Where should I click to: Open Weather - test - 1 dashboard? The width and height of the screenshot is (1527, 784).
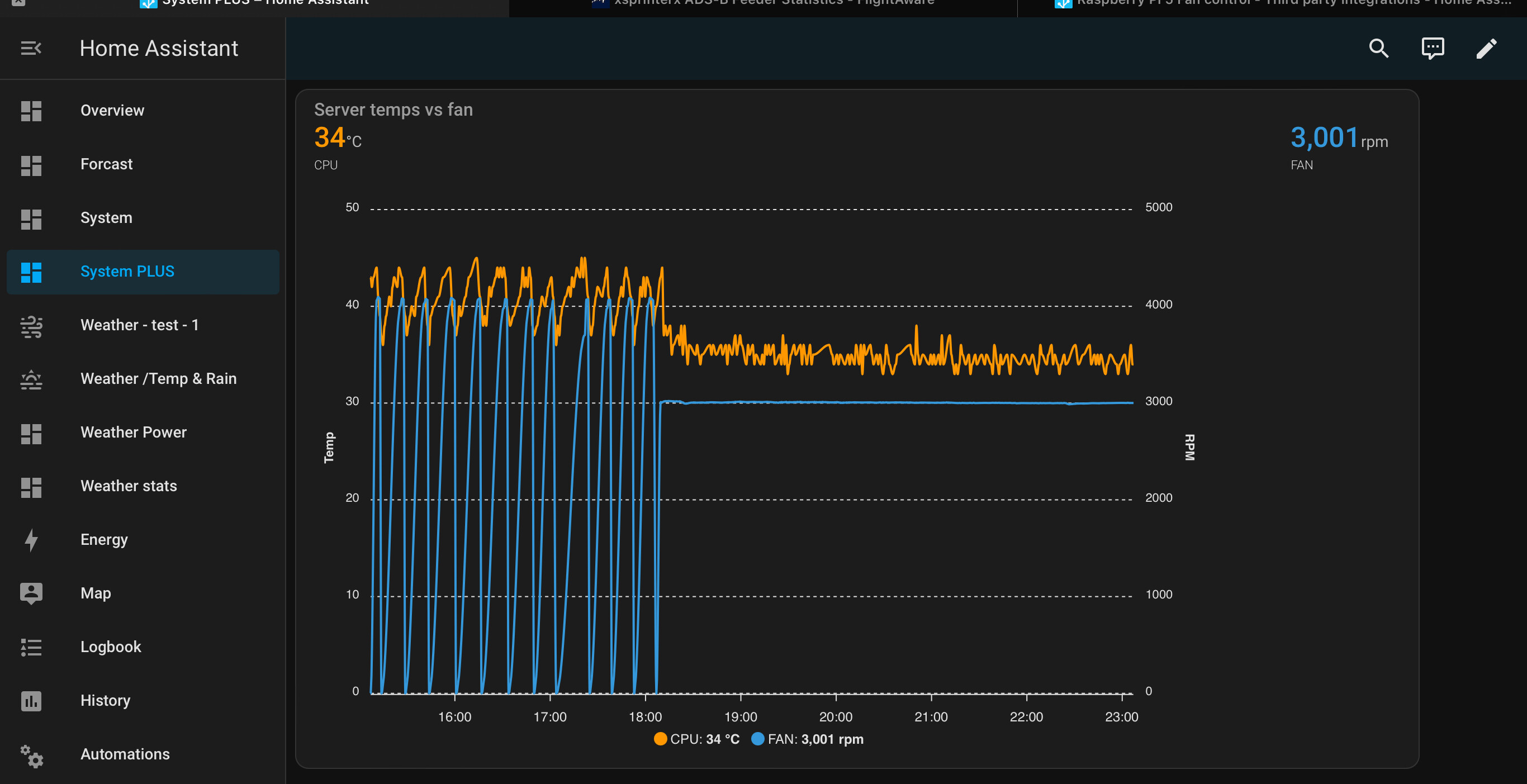point(139,325)
